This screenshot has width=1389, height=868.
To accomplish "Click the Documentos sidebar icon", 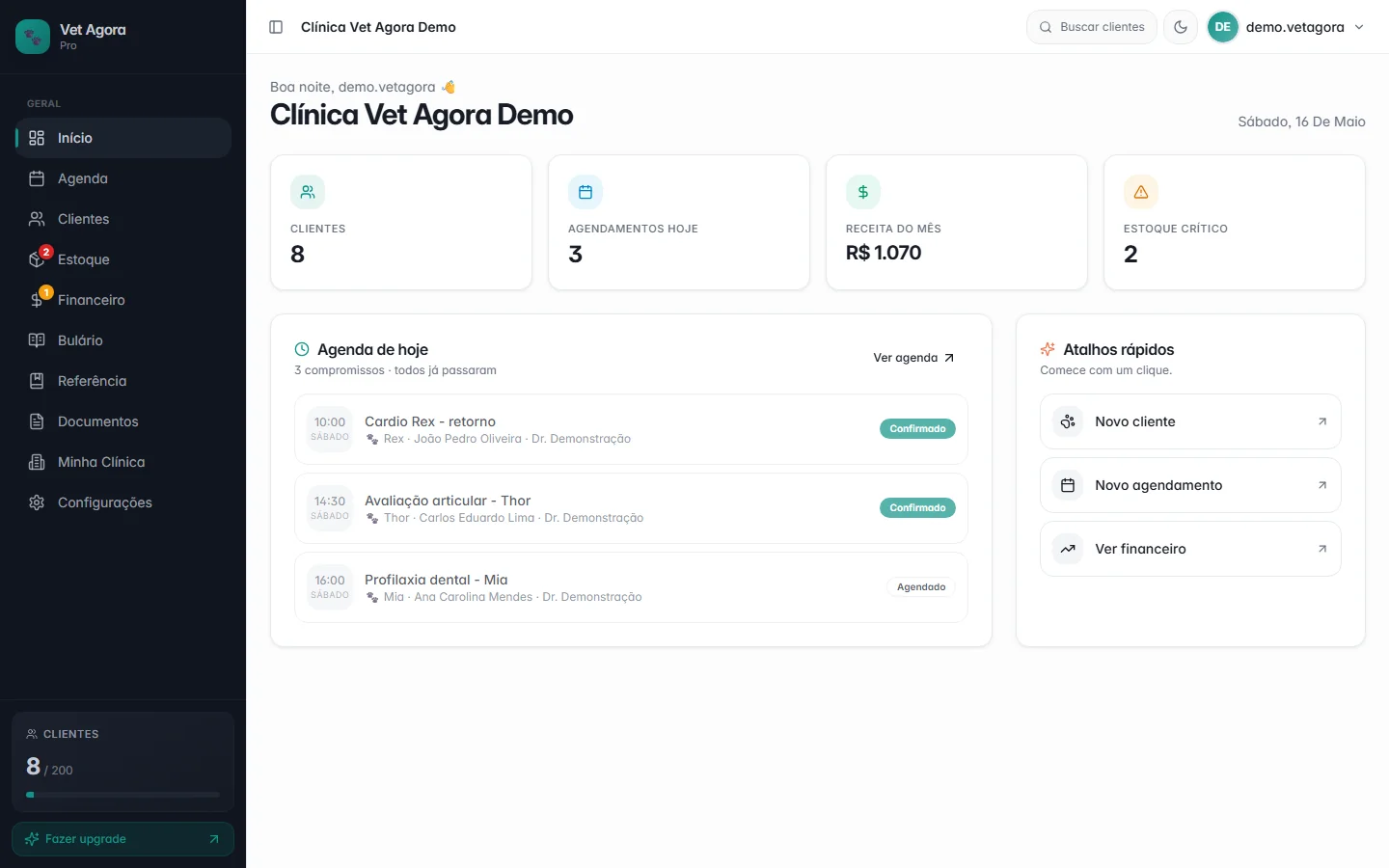I will [x=37, y=421].
